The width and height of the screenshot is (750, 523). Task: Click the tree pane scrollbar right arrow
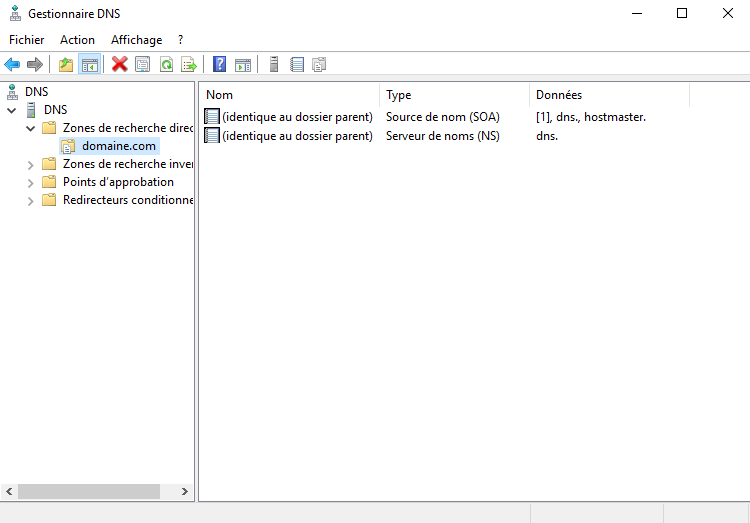tap(185, 491)
